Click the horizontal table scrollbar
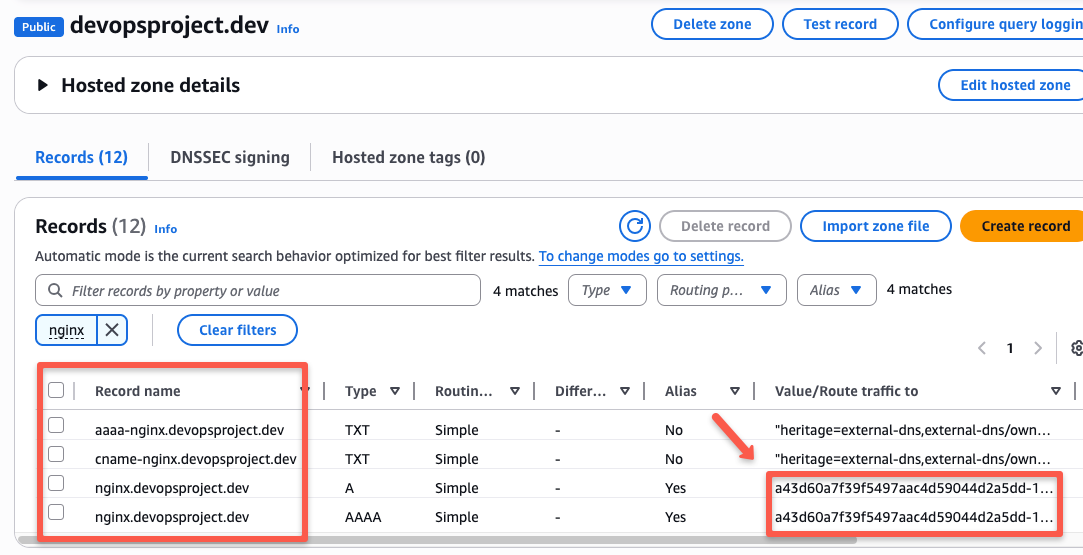 click(x=437, y=540)
